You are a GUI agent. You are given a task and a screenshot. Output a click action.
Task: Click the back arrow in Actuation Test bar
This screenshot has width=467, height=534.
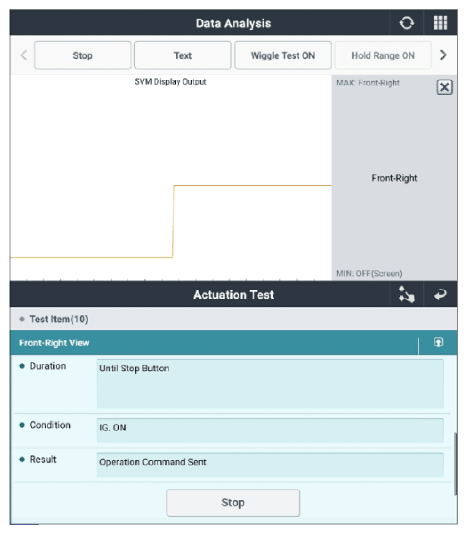tap(440, 294)
